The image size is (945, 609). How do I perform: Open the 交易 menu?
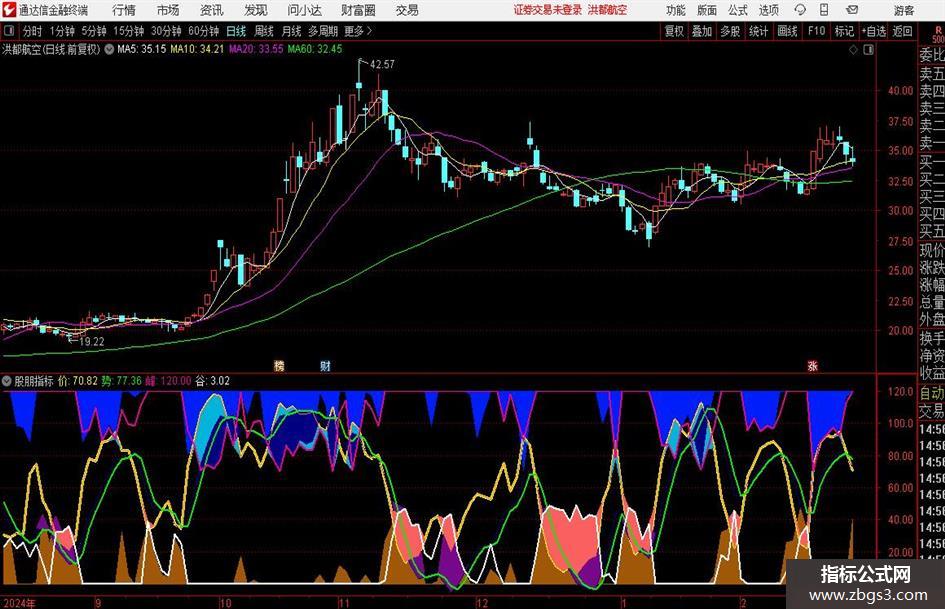pos(407,10)
